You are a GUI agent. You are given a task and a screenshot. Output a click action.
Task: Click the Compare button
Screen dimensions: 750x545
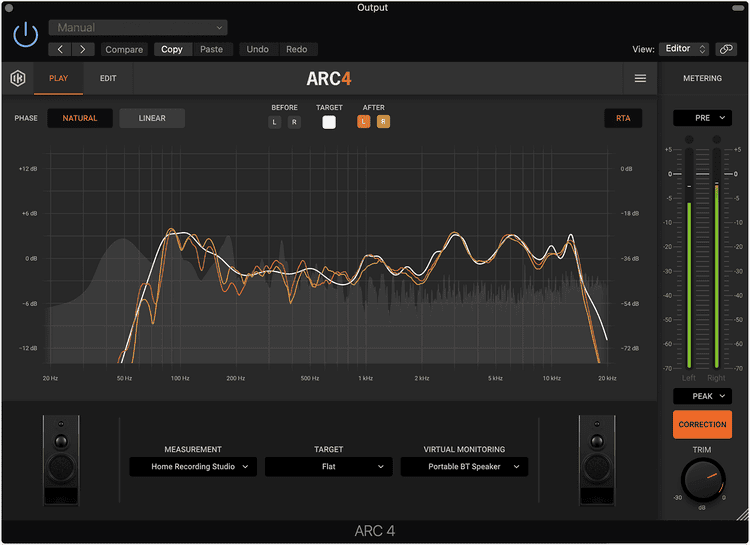coord(124,49)
